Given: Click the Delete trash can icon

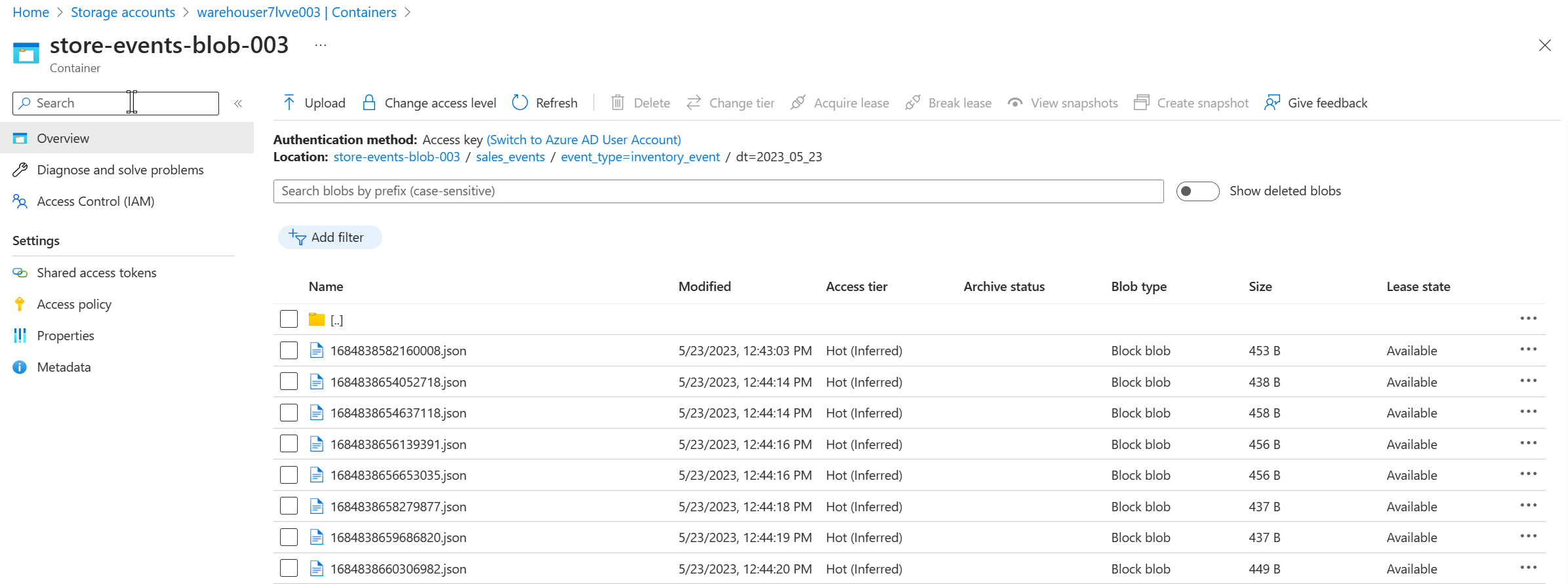Looking at the screenshot, I should pyautogui.click(x=617, y=102).
